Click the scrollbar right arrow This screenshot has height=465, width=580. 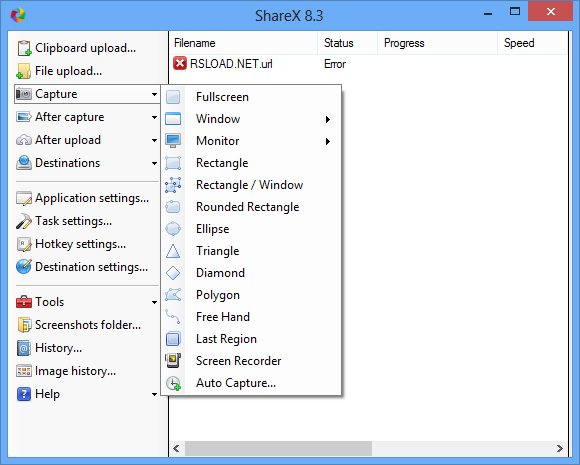tap(560, 448)
